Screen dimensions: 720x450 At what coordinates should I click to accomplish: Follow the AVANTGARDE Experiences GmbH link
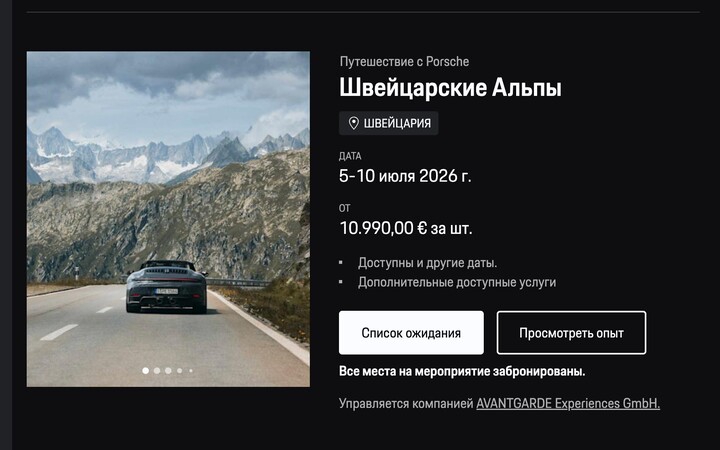coord(568,404)
